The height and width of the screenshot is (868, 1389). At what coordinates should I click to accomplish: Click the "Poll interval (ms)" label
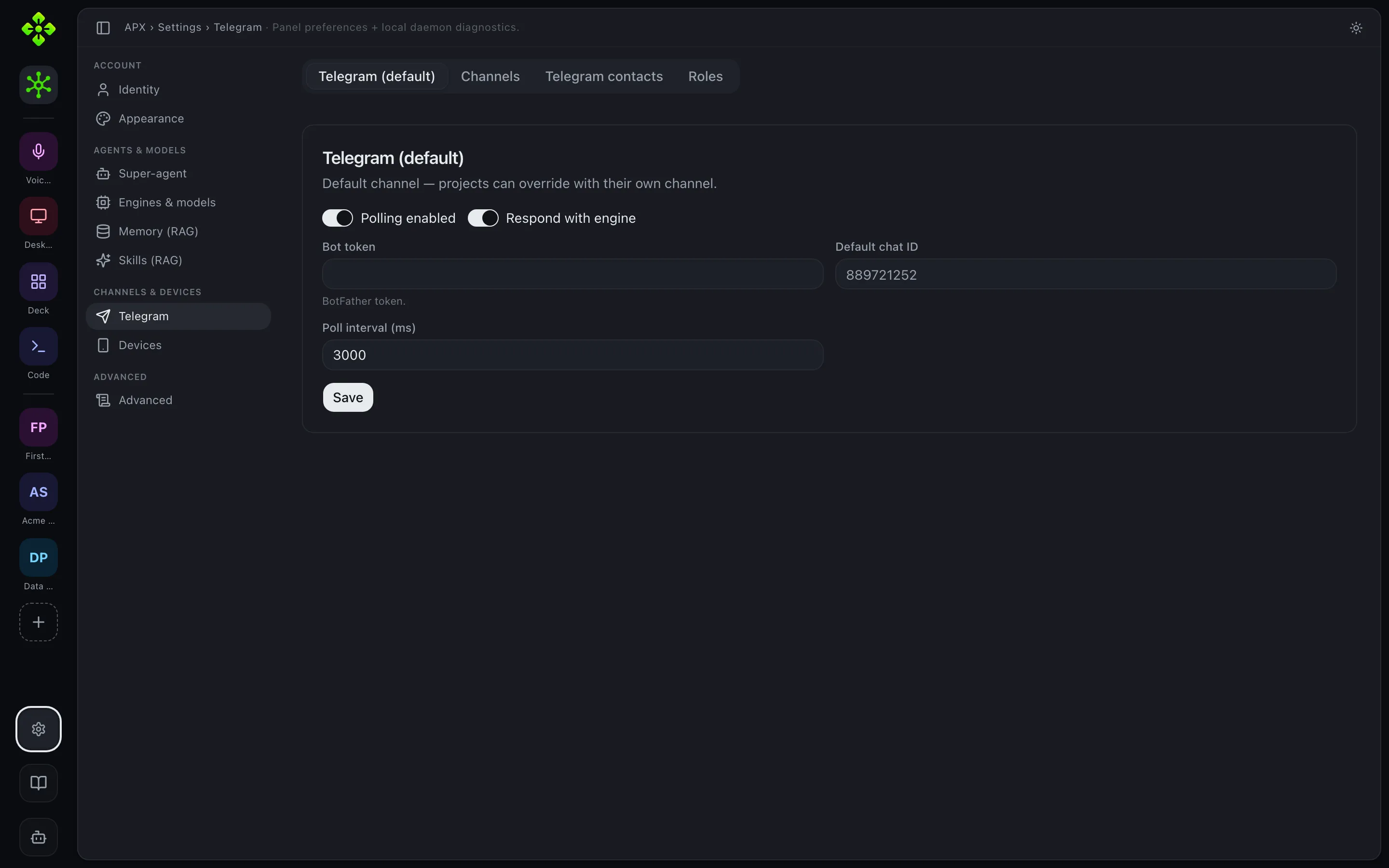[x=368, y=328]
